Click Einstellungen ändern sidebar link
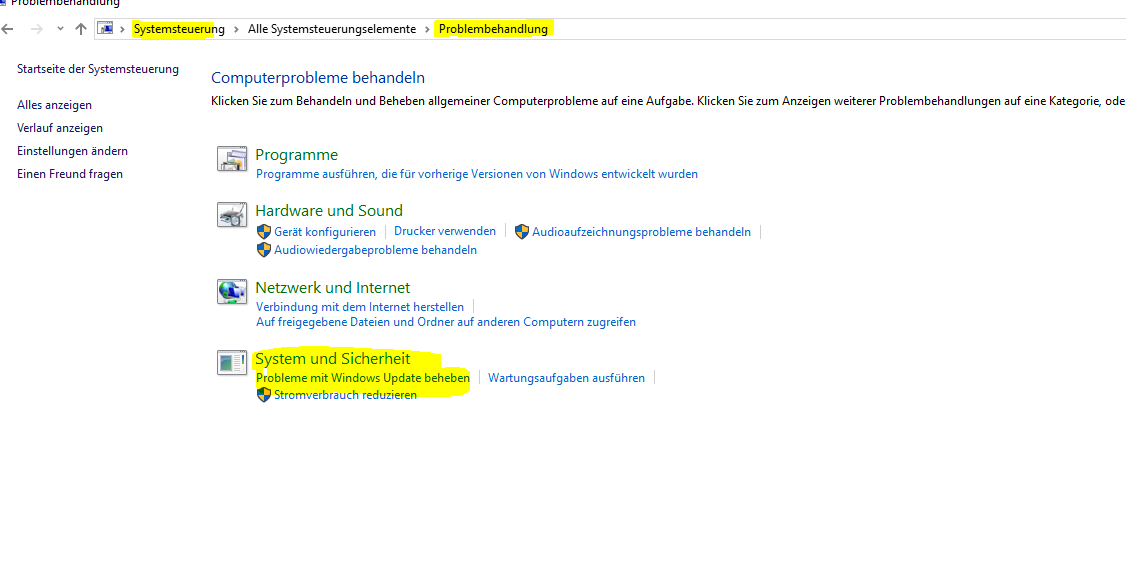This screenshot has width=1126, height=562. click(x=73, y=151)
